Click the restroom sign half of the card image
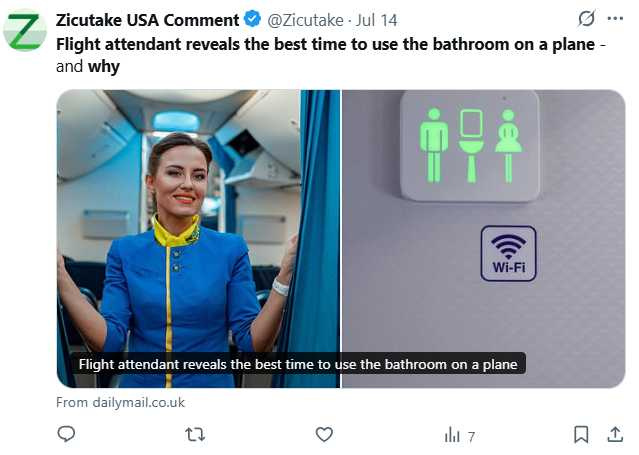The width and height of the screenshot is (639, 455). (483, 239)
